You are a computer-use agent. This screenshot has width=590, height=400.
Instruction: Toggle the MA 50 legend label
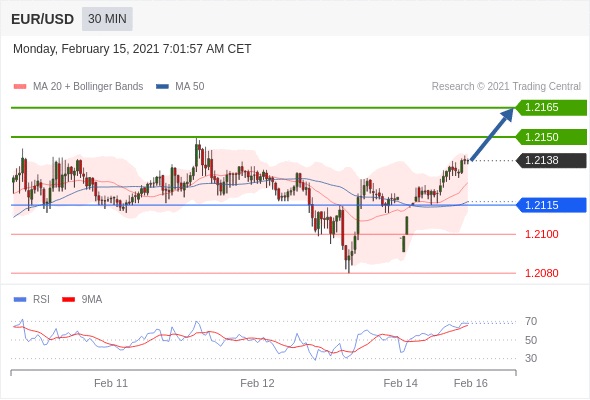point(190,87)
